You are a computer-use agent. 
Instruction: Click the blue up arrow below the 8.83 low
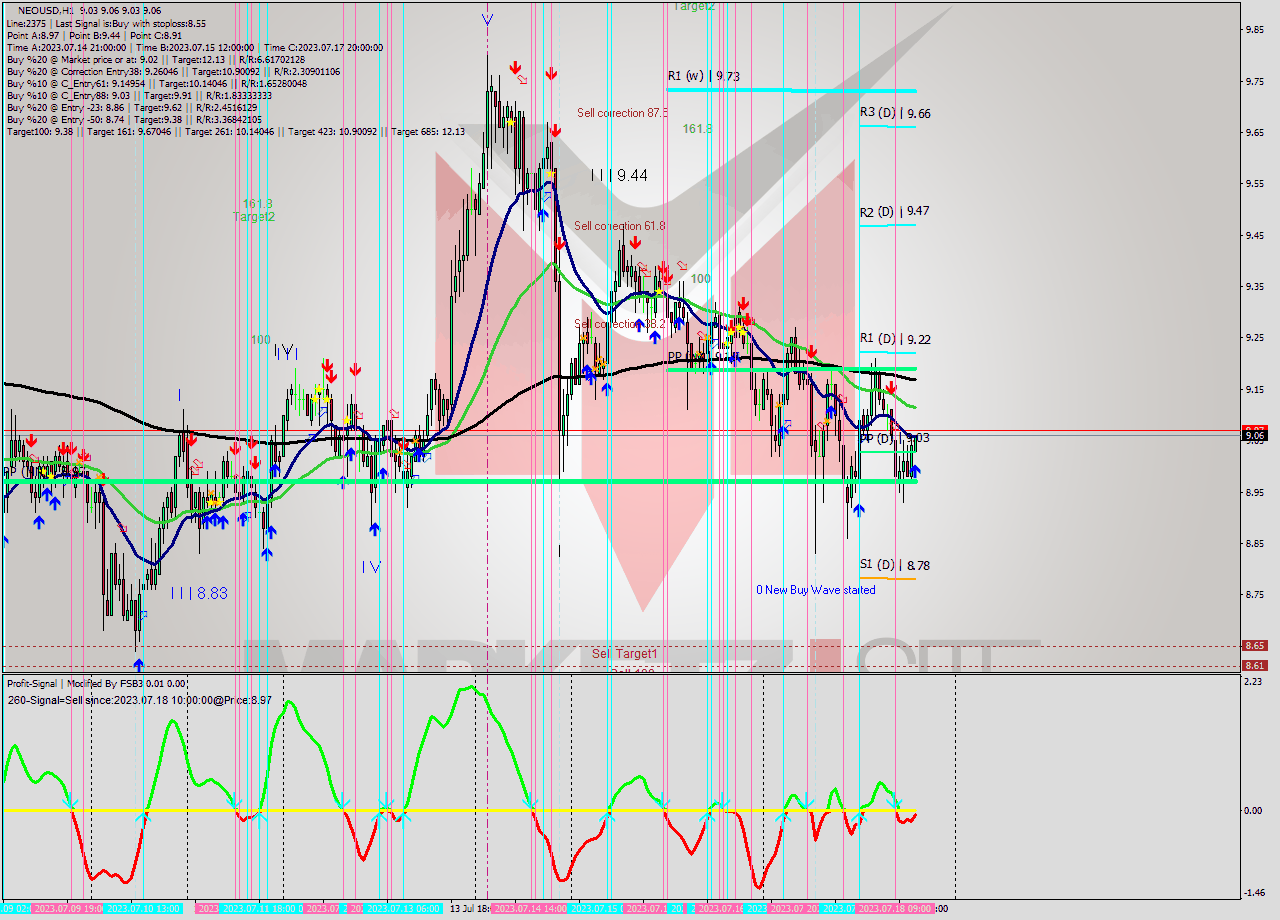tap(138, 664)
